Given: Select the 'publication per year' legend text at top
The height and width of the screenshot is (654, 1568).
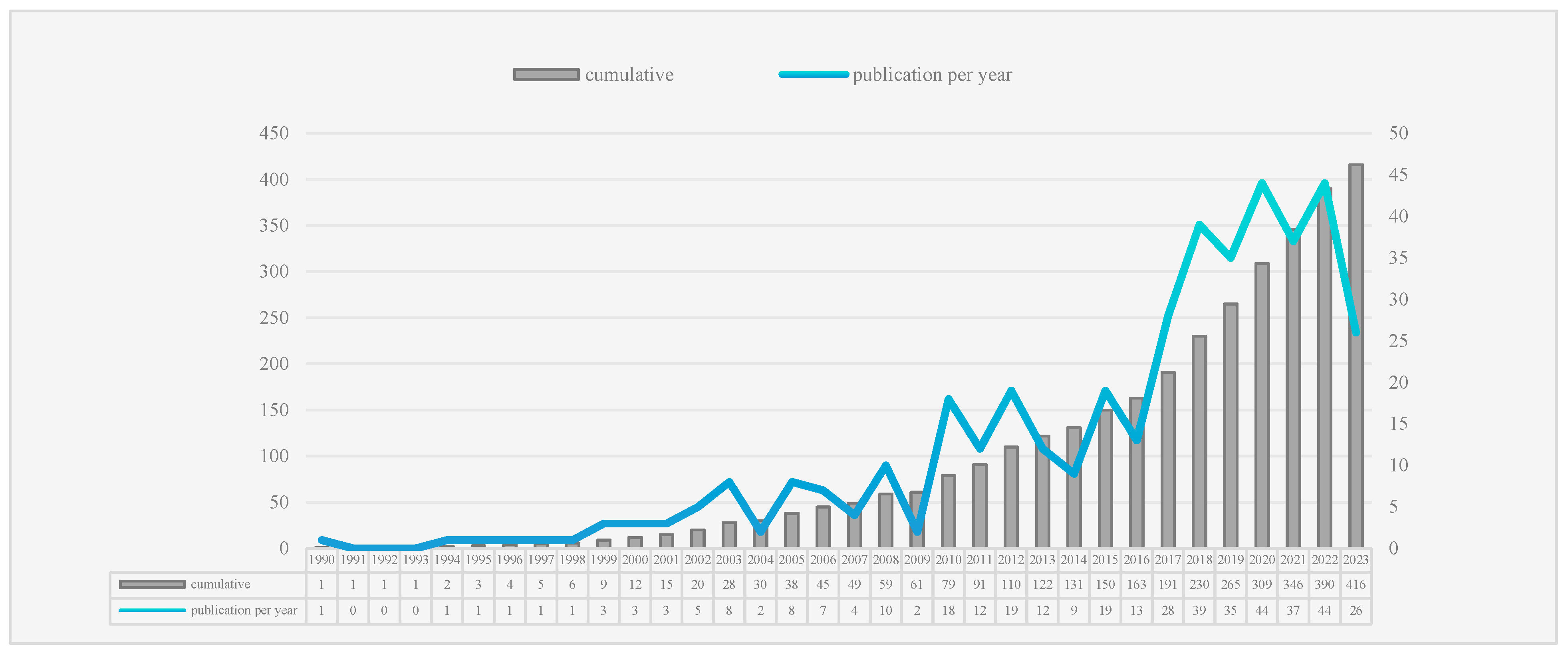Looking at the screenshot, I should tap(932, 75).
